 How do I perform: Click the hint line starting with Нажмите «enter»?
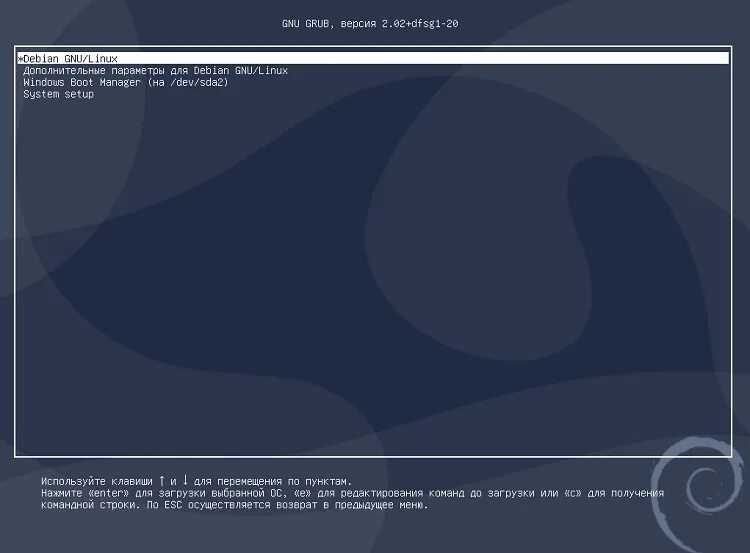[x=353, y=493]
